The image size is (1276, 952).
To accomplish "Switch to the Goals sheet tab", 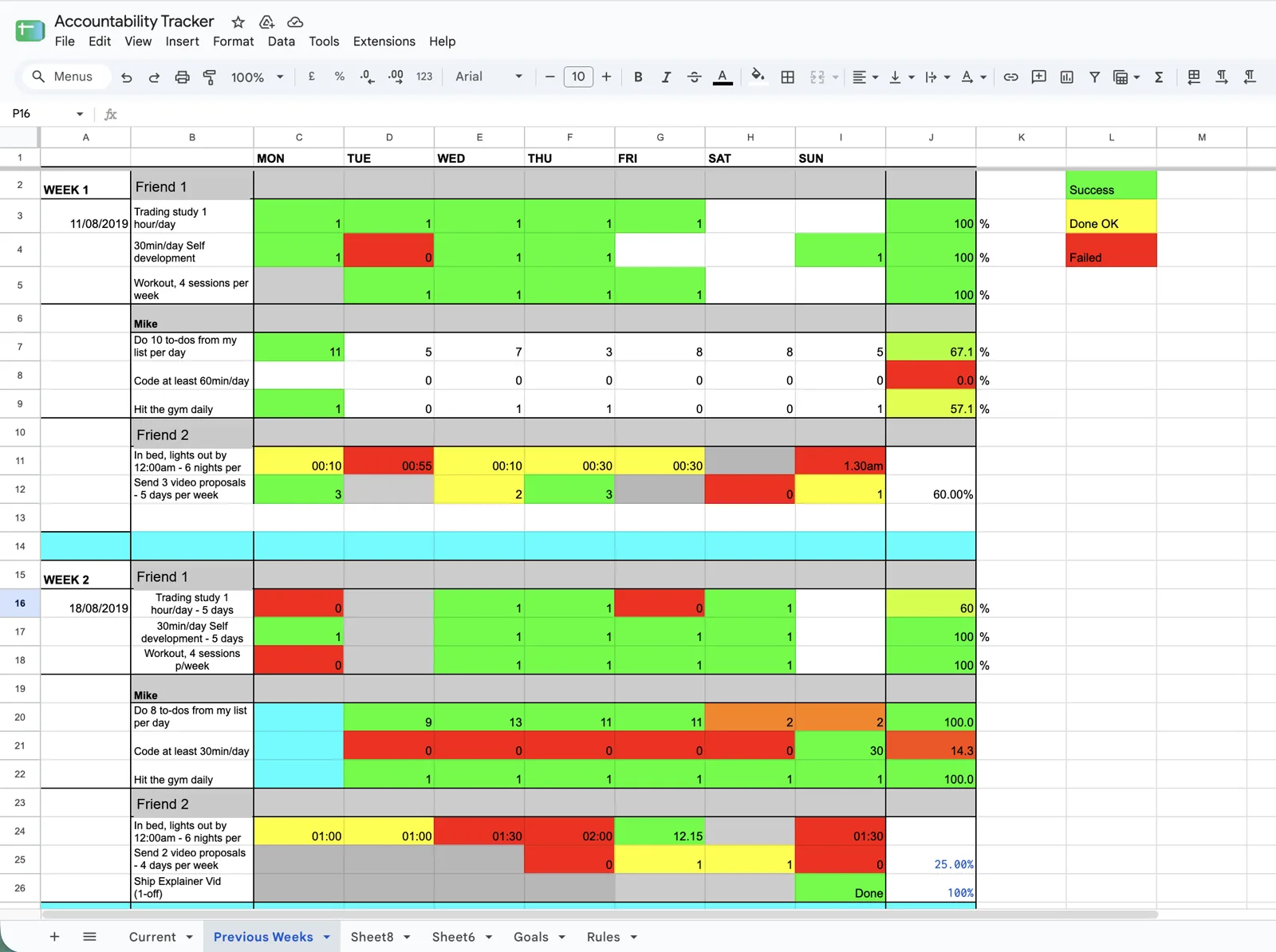I will [x=530, y=937].
